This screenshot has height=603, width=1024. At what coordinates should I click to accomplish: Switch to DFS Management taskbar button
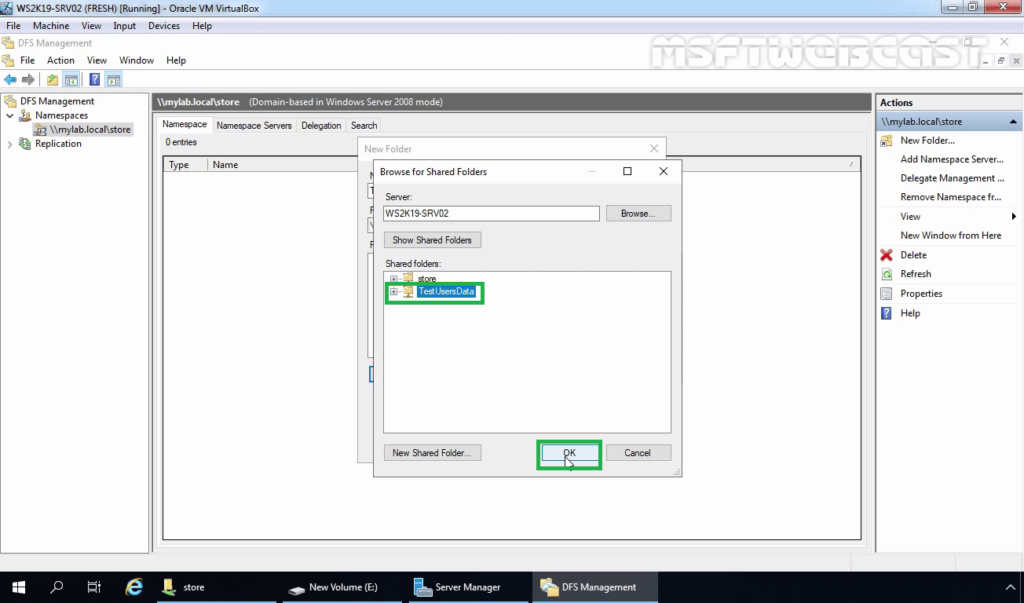(595, 587)
